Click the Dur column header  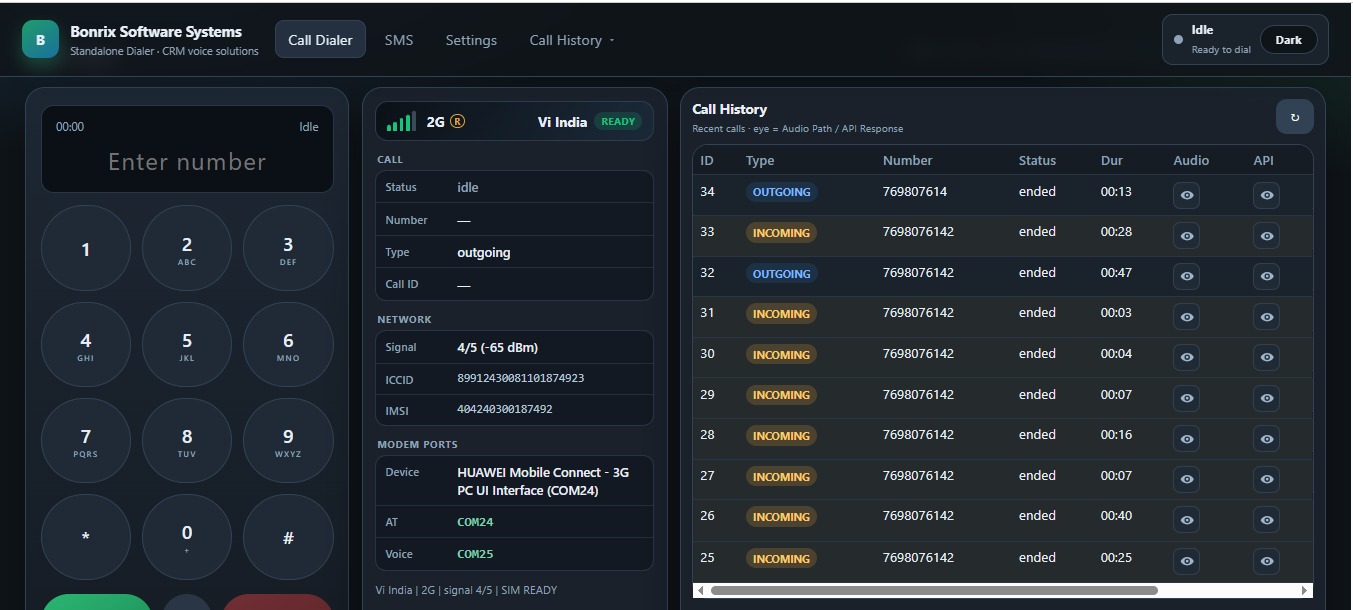1112,160
